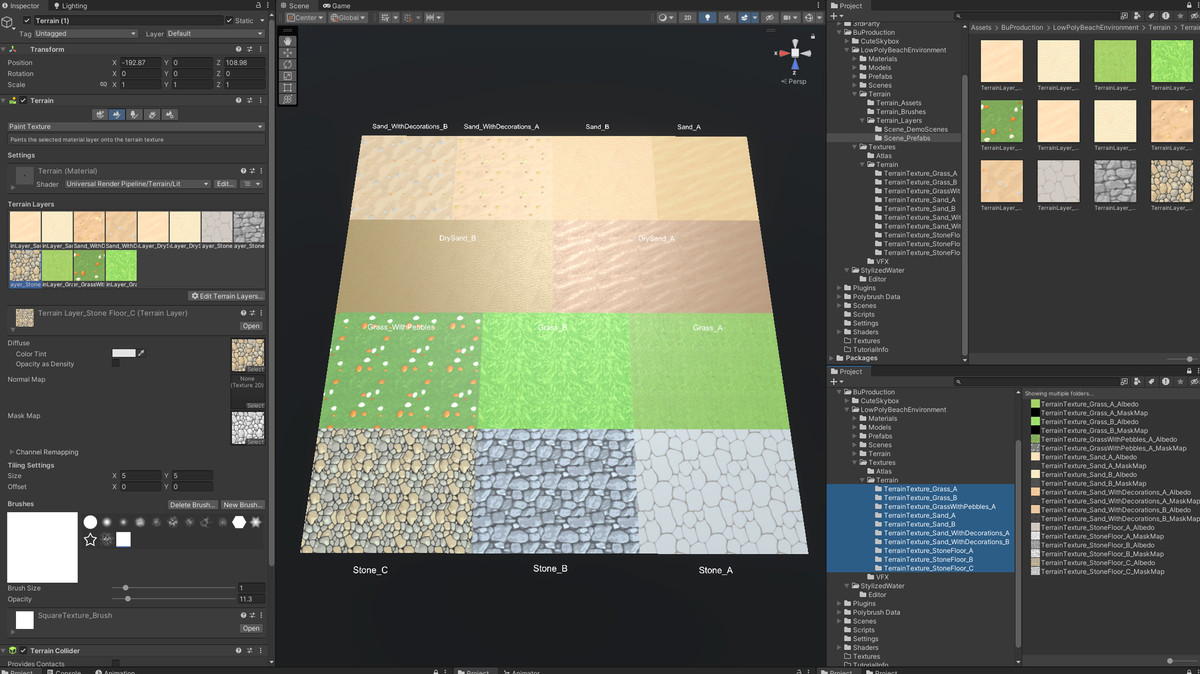Toggle scene audio mute icon
This screenshot has height=674, width=1200.
[727, 18]
